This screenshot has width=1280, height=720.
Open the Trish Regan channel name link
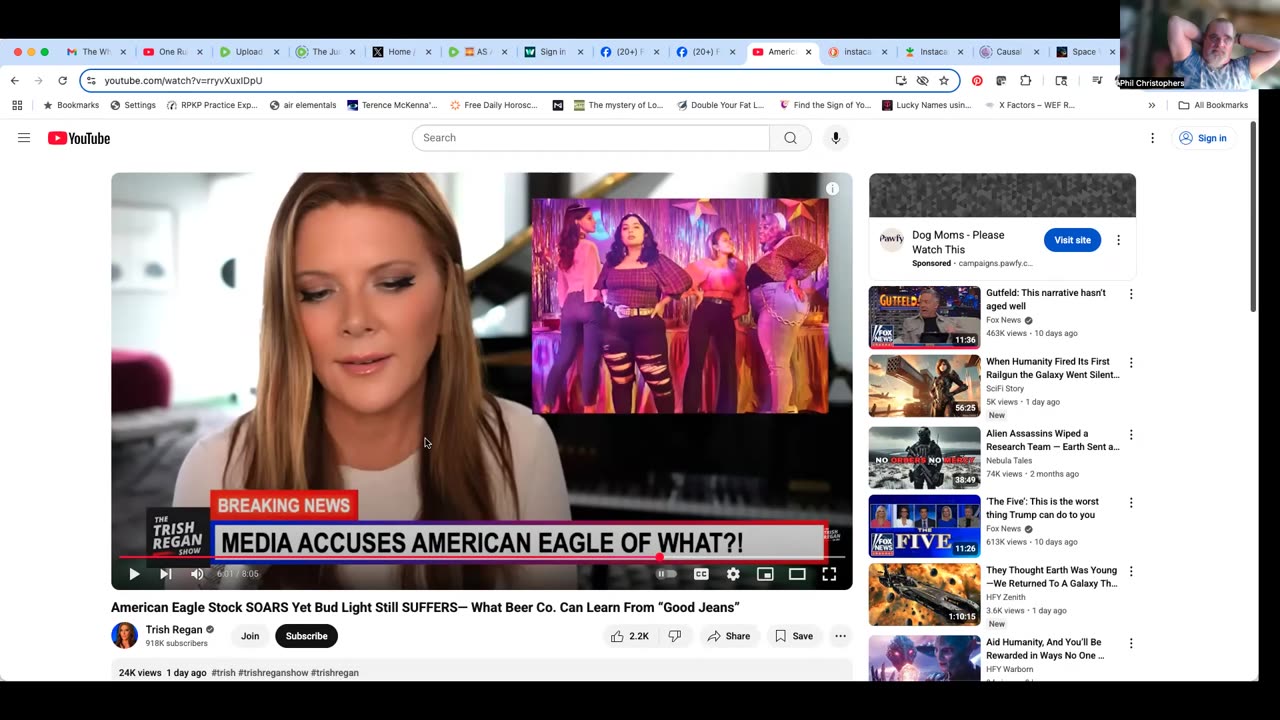click(x=174, y=630)
